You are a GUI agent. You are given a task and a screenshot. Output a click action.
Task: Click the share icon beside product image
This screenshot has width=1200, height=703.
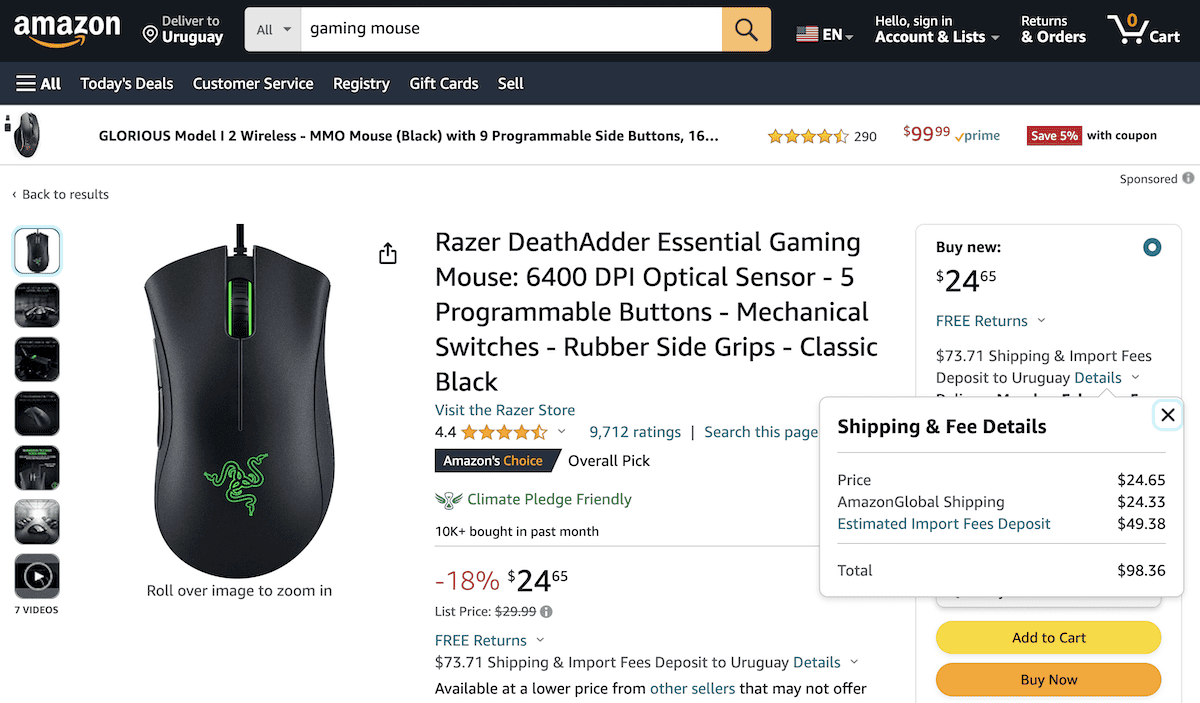(x=388, y=254)
